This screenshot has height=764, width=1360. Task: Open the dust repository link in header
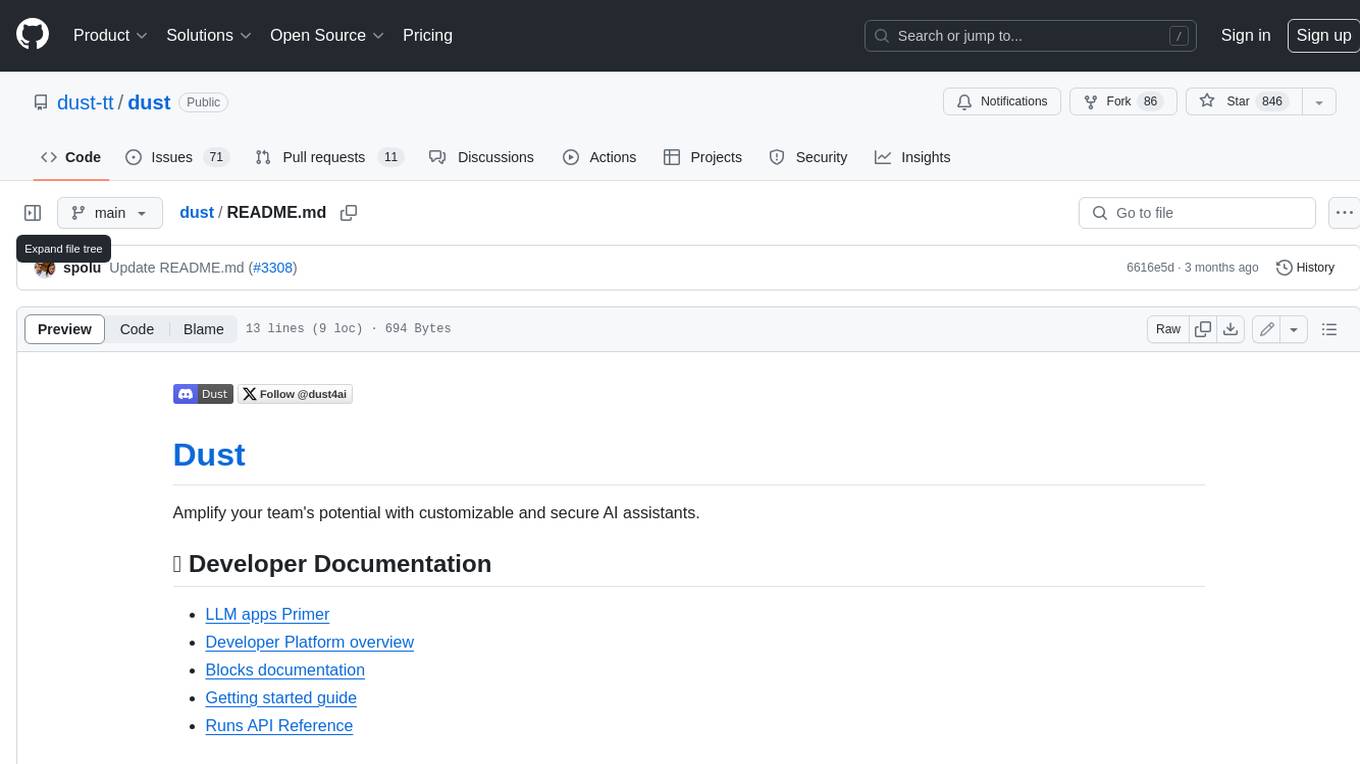click(x=149, y=102)
